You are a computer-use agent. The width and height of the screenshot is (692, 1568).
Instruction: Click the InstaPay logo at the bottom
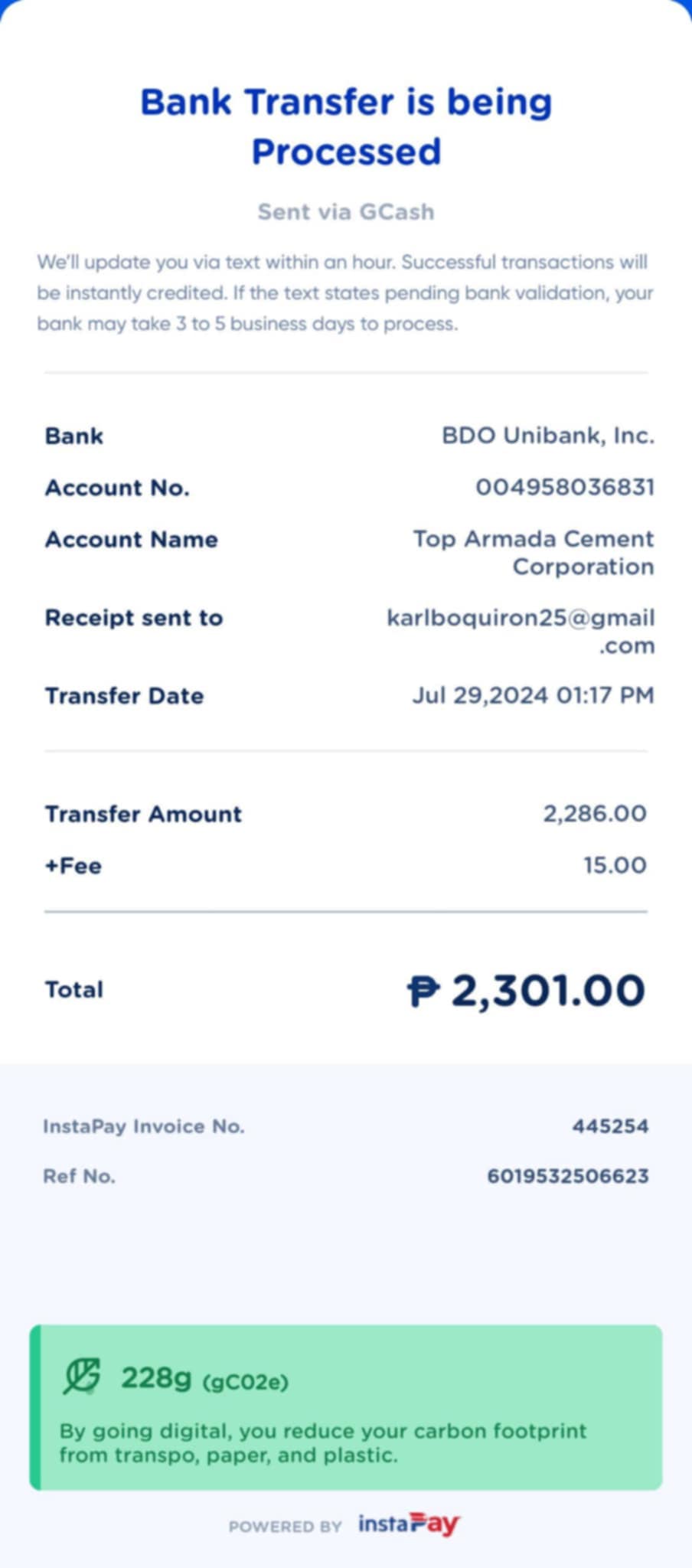click(409, 1524)
